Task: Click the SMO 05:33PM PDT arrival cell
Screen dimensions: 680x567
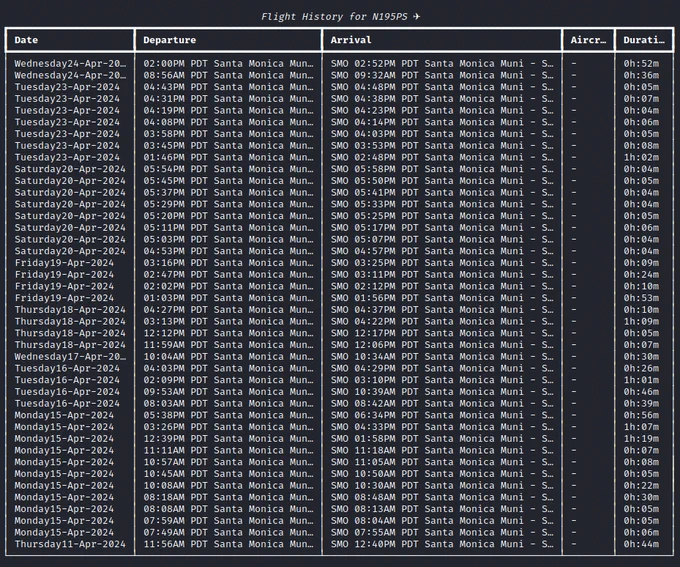Action: pyautogui.click(x=442, y=204)
